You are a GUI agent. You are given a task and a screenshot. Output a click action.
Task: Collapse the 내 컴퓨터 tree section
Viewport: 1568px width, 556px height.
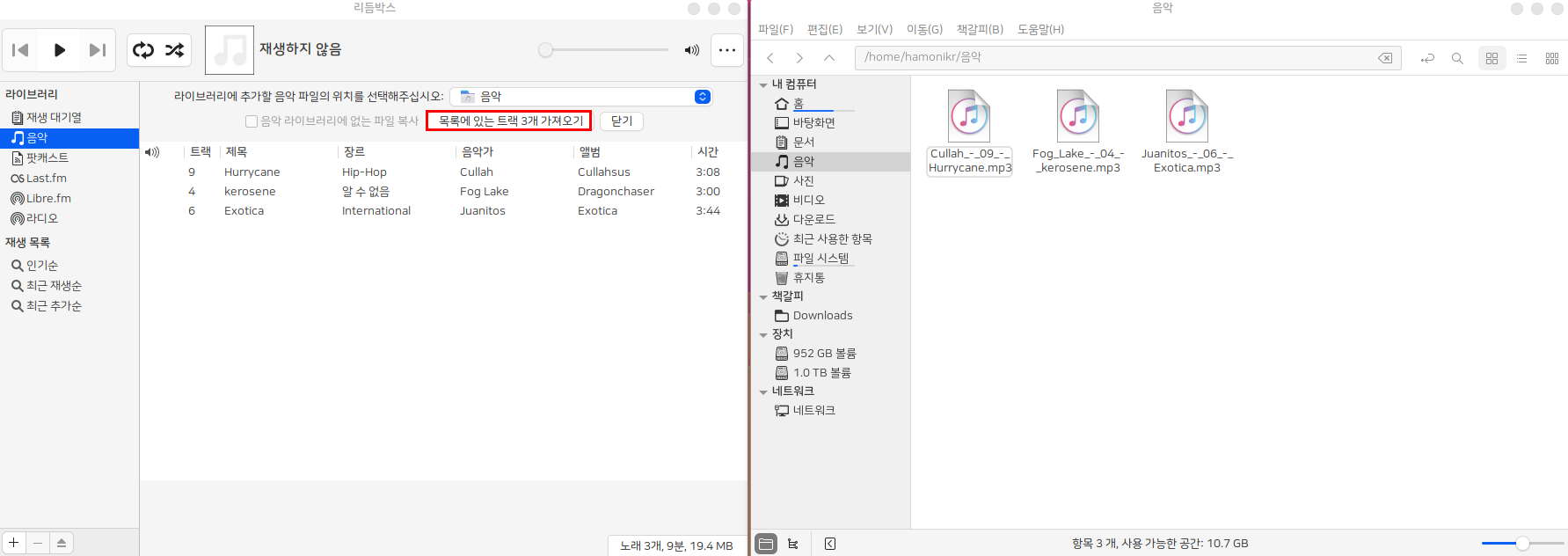coord(763,84)
